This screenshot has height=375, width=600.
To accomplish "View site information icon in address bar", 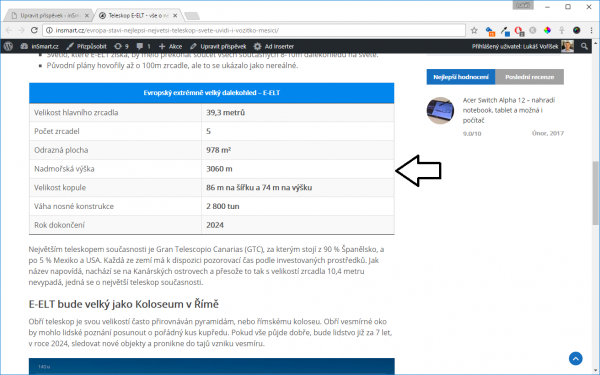I will click(49, 30).
